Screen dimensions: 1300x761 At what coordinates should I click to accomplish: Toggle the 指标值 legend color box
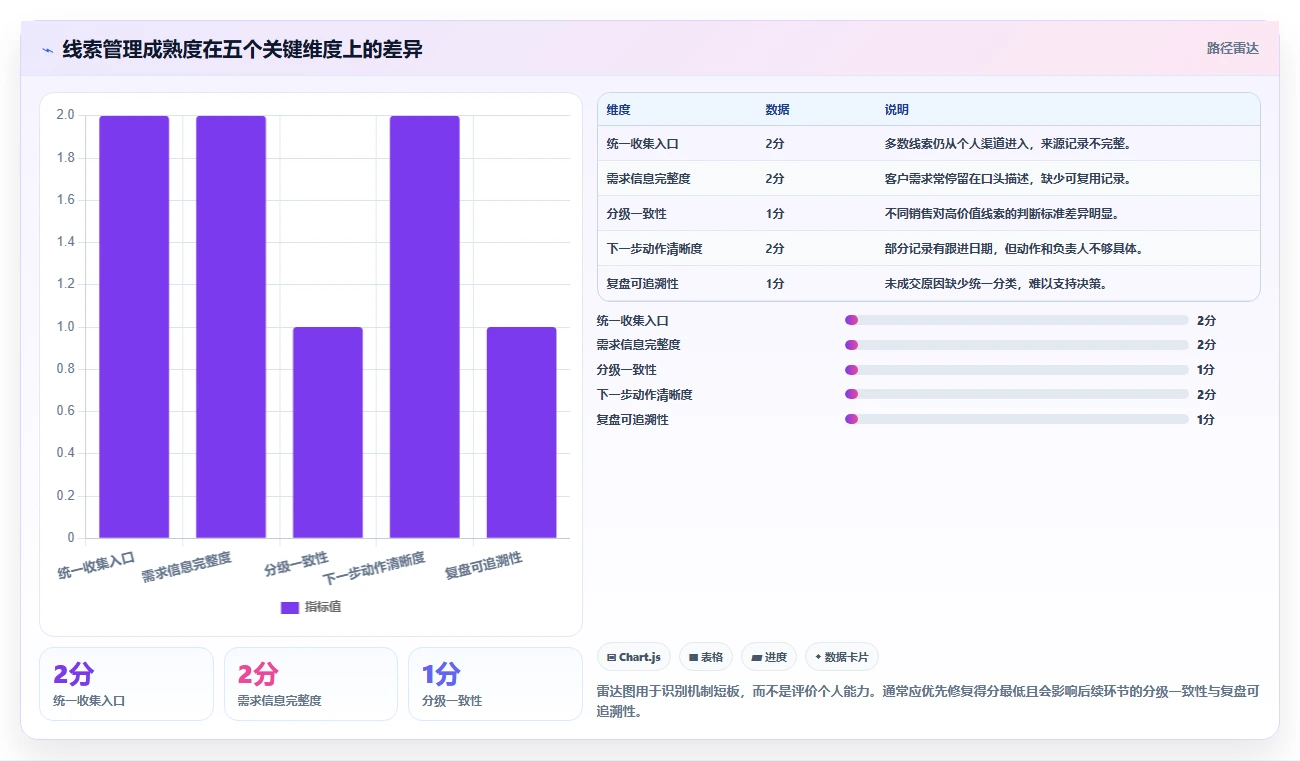click(x=290, y=607)
